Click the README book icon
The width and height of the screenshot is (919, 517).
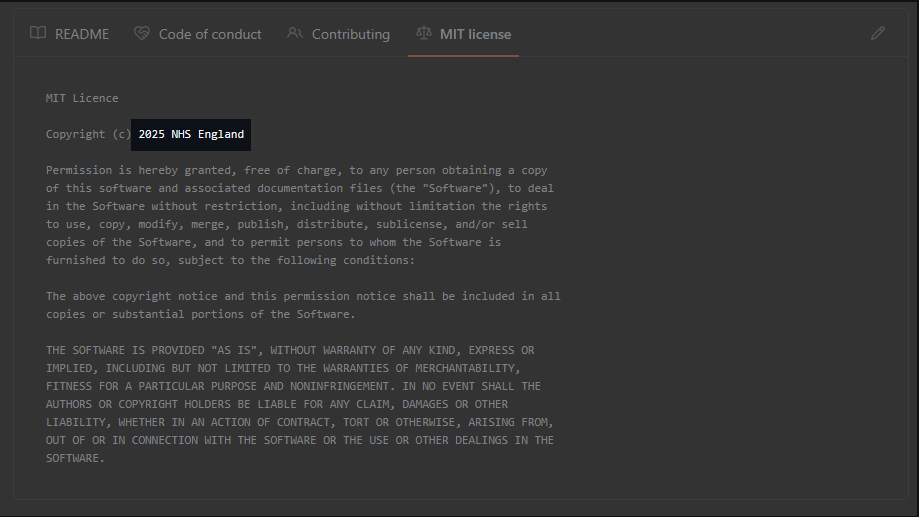pyautogui.click(x=38, y=33)
